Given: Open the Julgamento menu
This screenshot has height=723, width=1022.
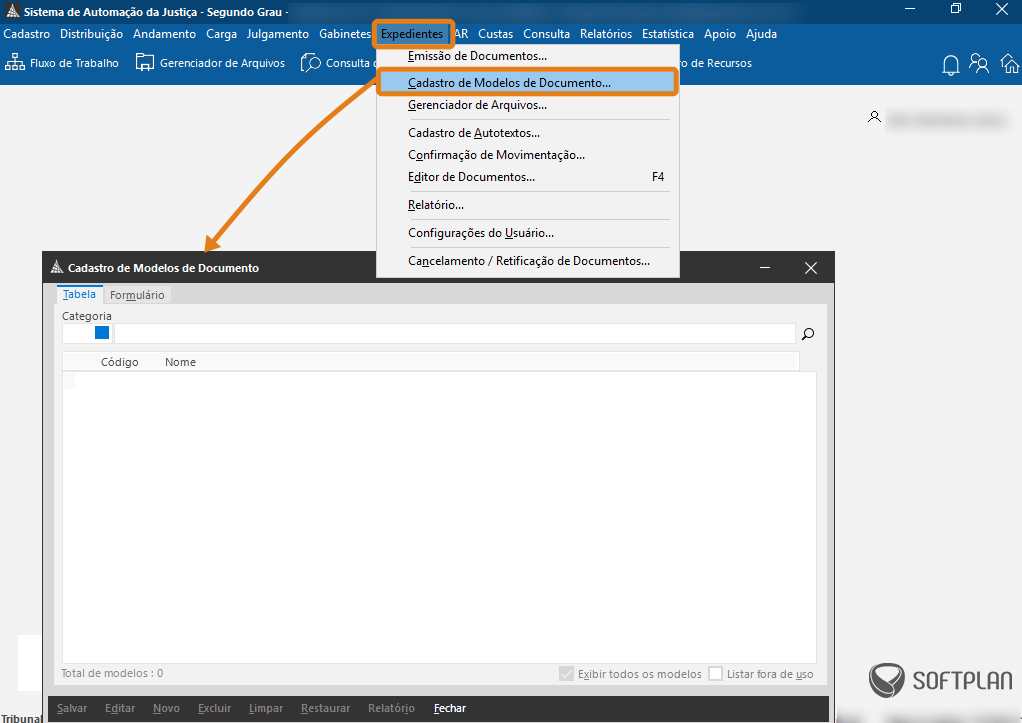Looking at the screenshot, I should (278, 34).
